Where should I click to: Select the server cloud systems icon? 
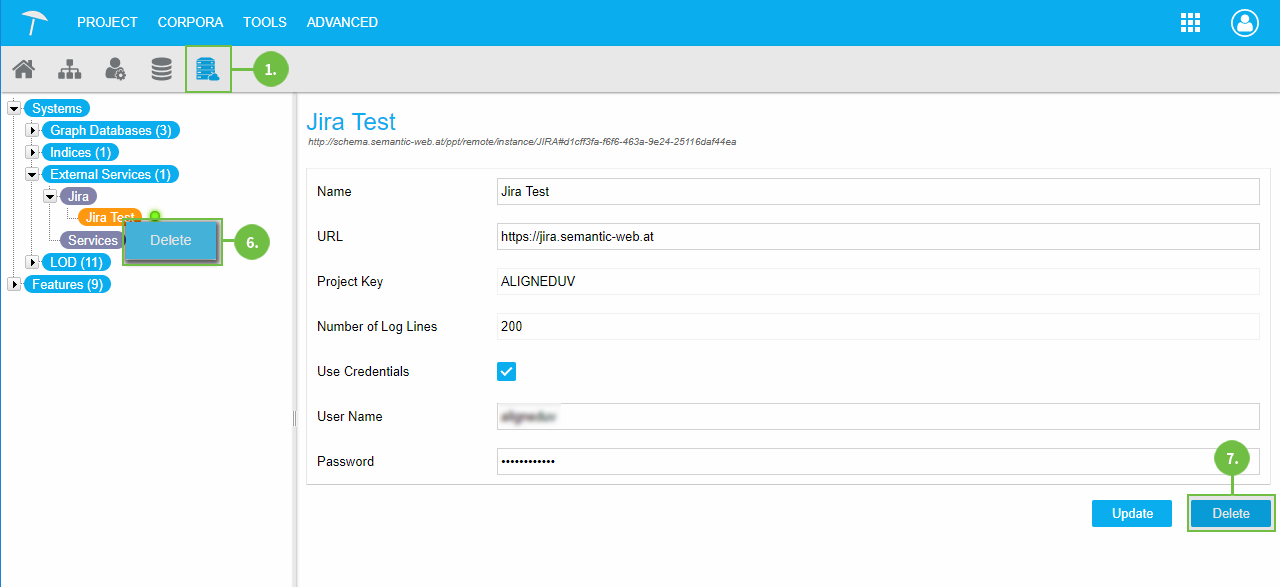click(x=207, y=69)
